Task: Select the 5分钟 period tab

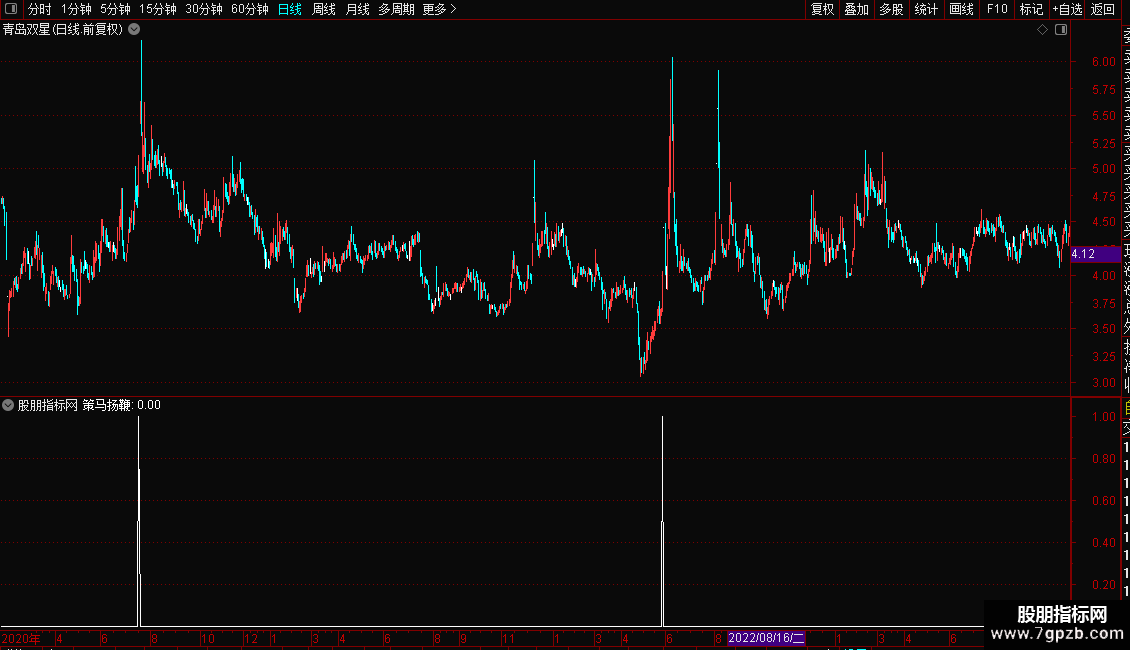Action: pos(115,9)
